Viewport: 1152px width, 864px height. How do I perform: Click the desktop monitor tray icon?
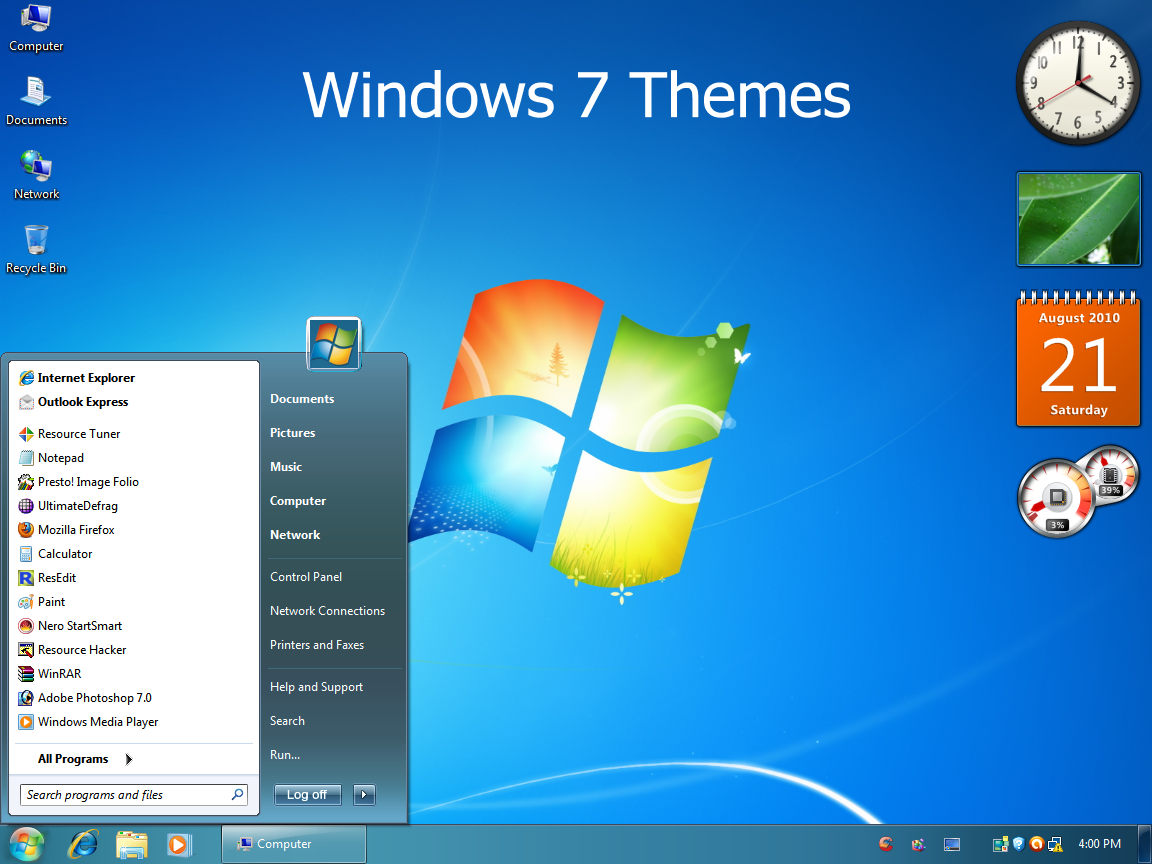pos(952,844)
